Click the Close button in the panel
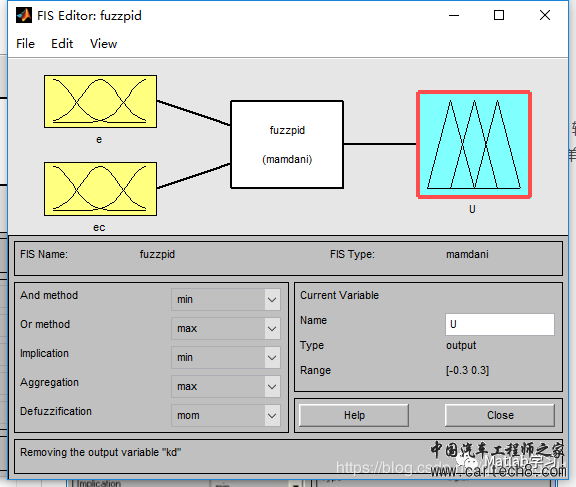This screenshot has height=487, width=576. click(500, 415)
